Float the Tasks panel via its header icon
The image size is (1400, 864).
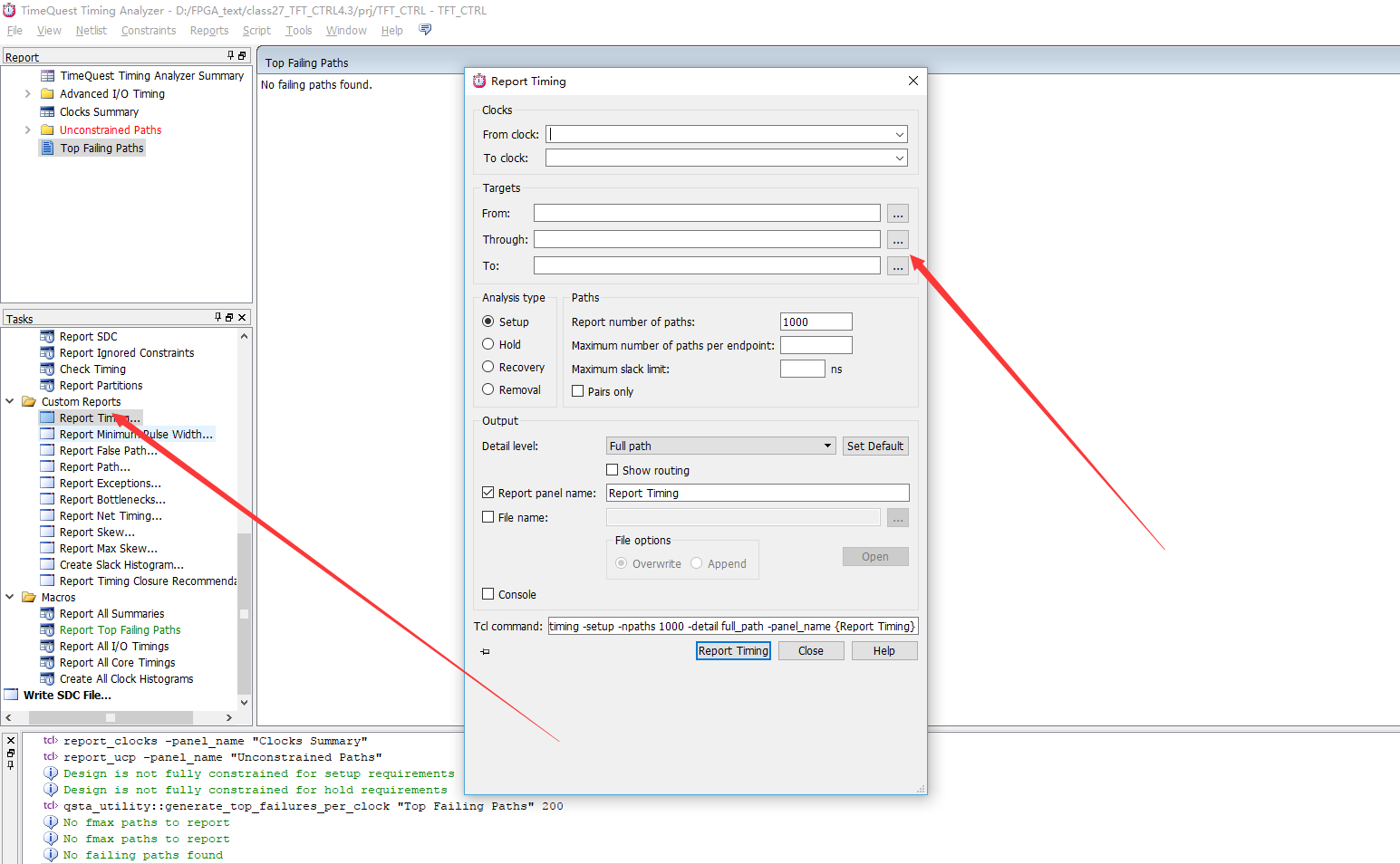click(229, 317)
